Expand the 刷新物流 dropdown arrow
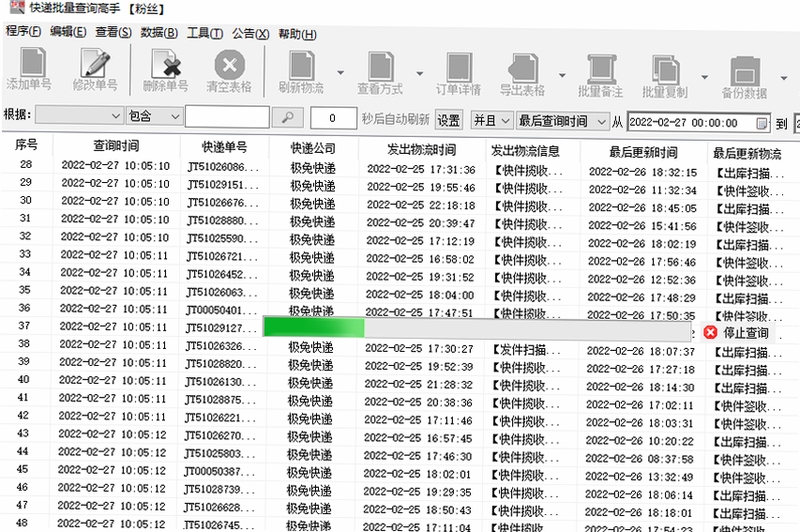Image resolution: width=800 pixels, height=532 pixels. pyautogui.click(x=340, y=72)
